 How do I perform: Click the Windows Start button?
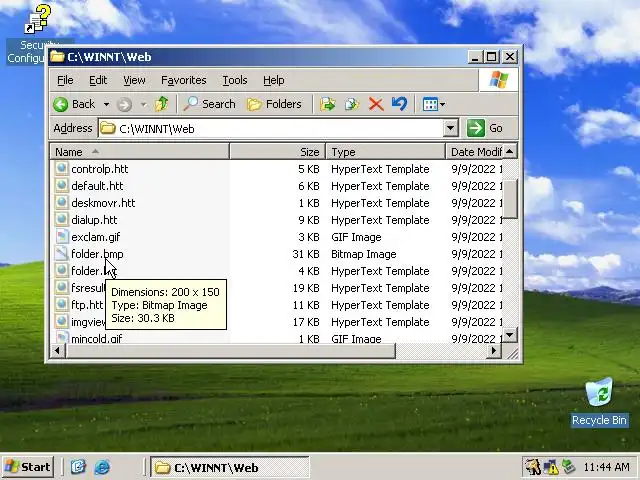pos(28,467)
